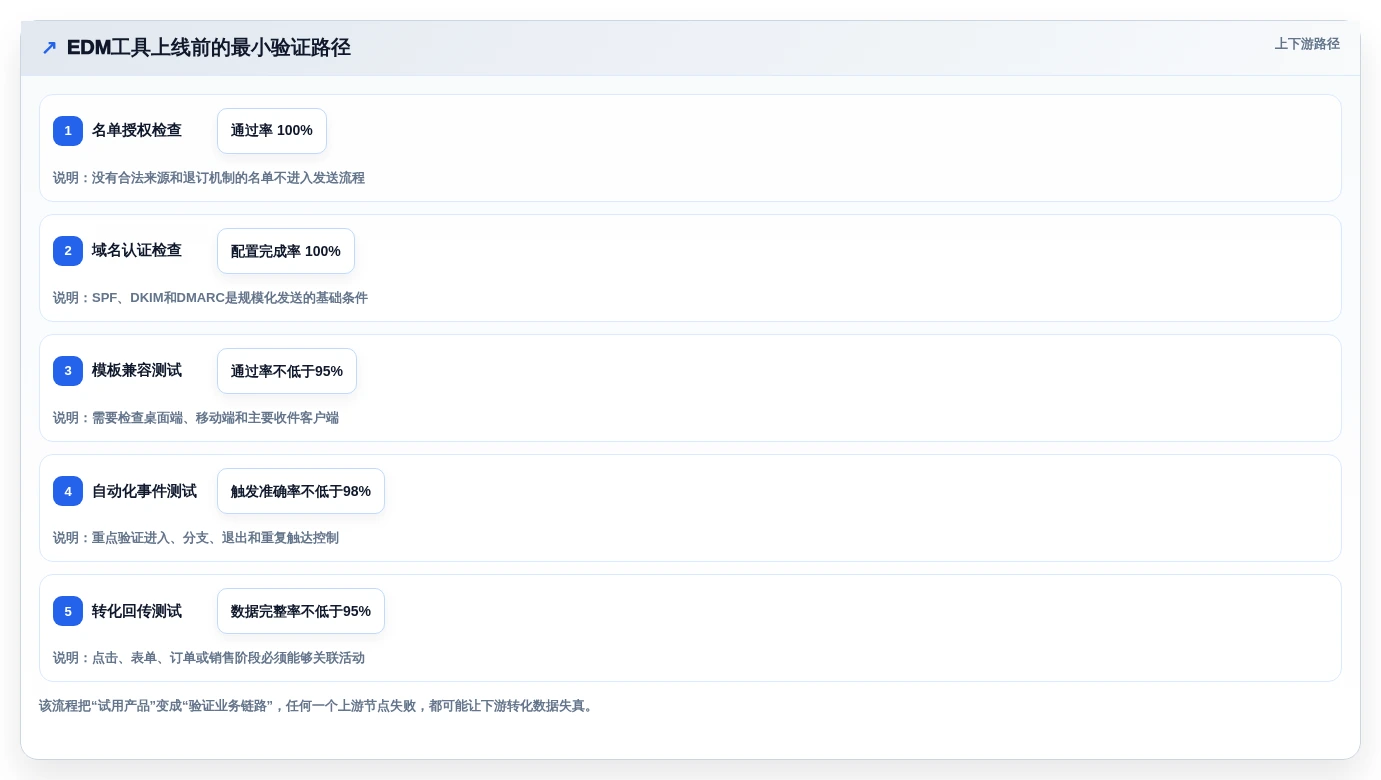The image size is (1381, 780).
Task: Click the note about 合法来源和退订机制
Action: pos(209,178)
